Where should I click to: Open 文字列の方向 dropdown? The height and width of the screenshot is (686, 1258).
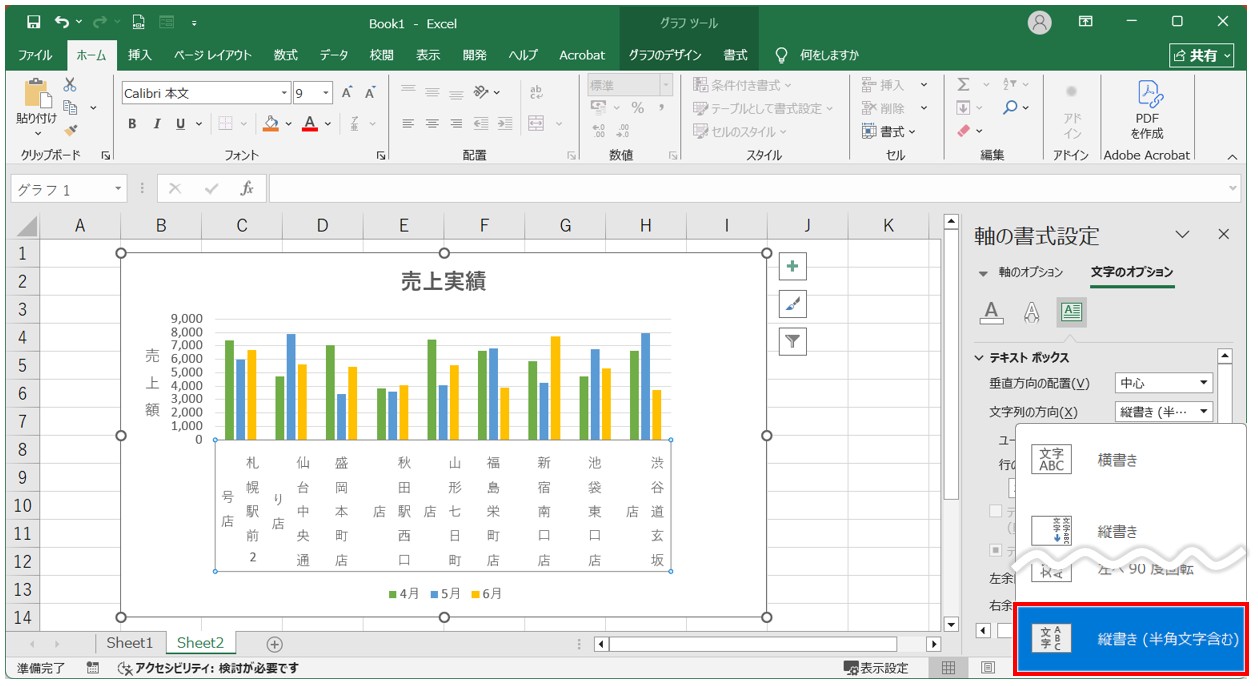[x=1164, y=412]
